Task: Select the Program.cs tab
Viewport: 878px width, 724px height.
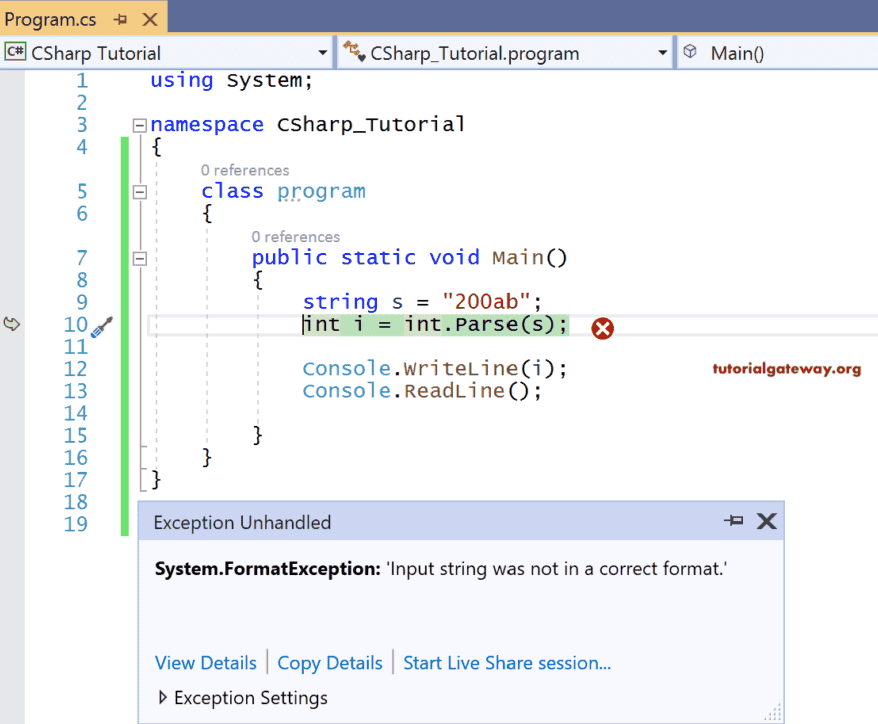Action: (50, 17)
